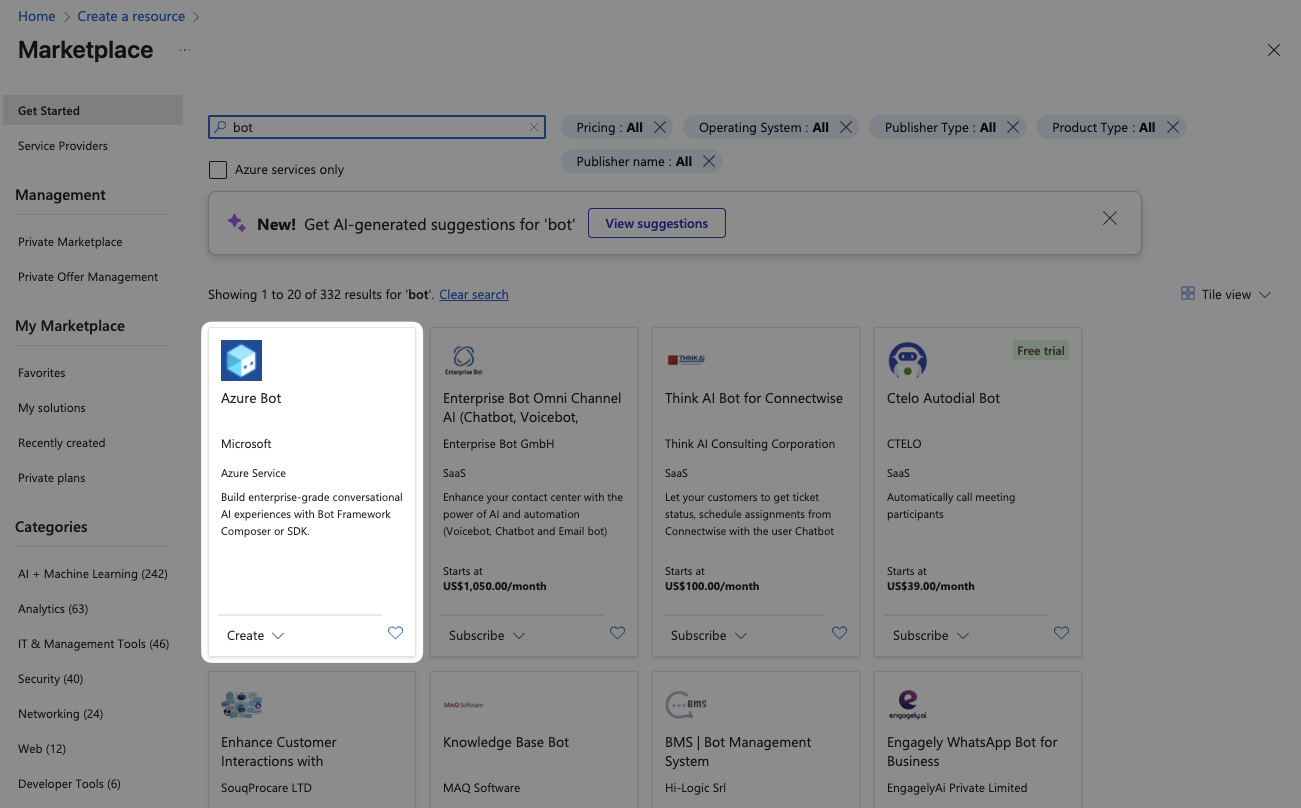
Task: Click the sparkle AI suggestions icon
Action: (x=237, y=223)
